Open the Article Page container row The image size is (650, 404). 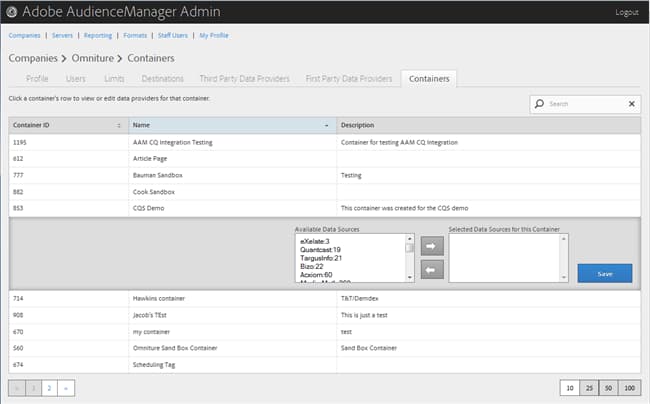(x=325, y=159)
